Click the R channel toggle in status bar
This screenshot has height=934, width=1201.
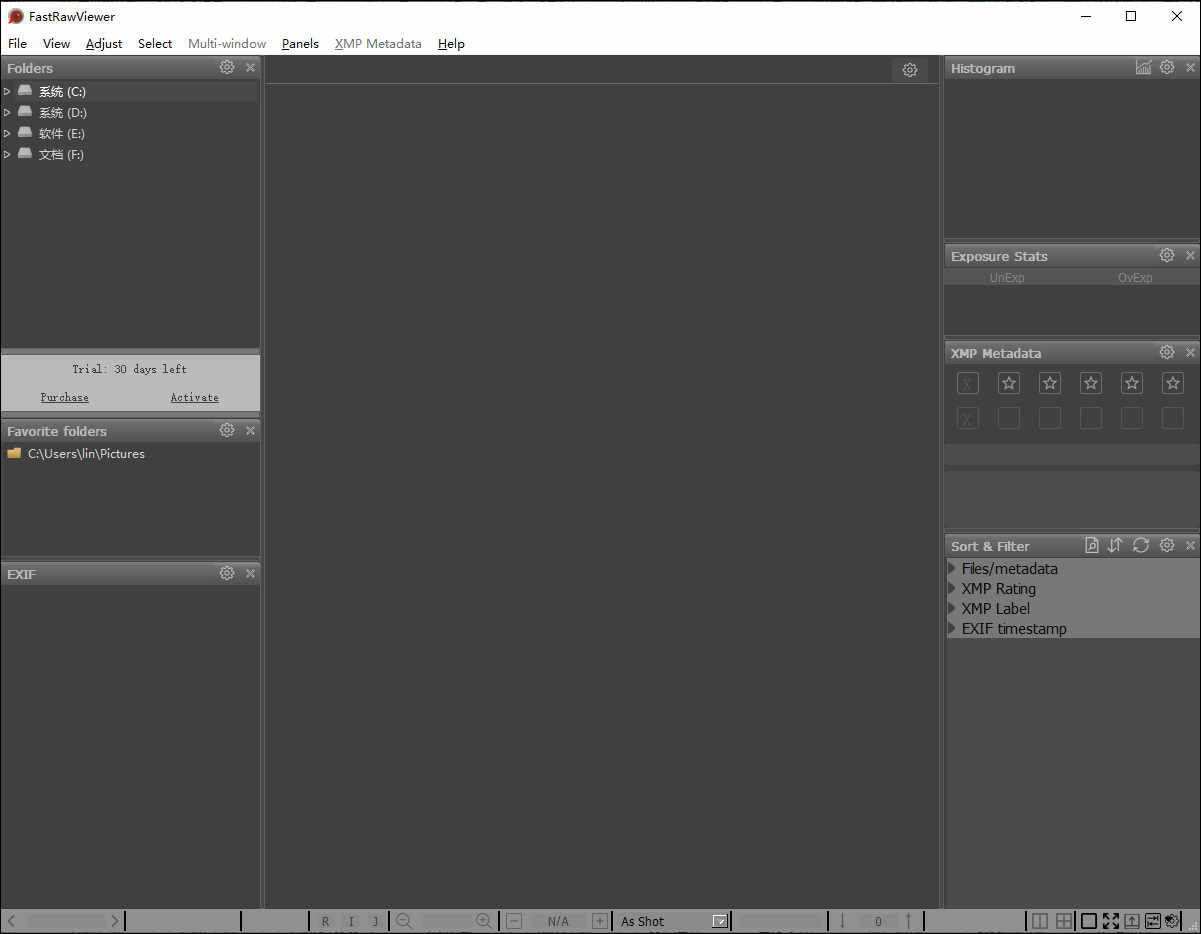coord(325,920)
